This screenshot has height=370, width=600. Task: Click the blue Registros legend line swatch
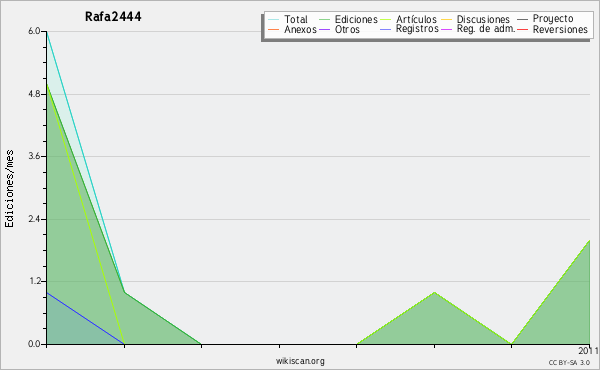coord(386,29)
